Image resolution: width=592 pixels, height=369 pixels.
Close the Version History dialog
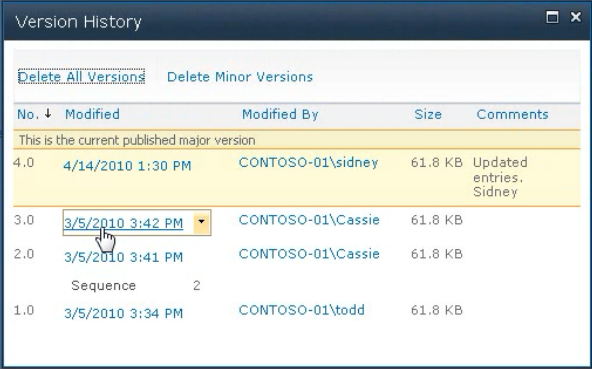click(x=575, y=17)
